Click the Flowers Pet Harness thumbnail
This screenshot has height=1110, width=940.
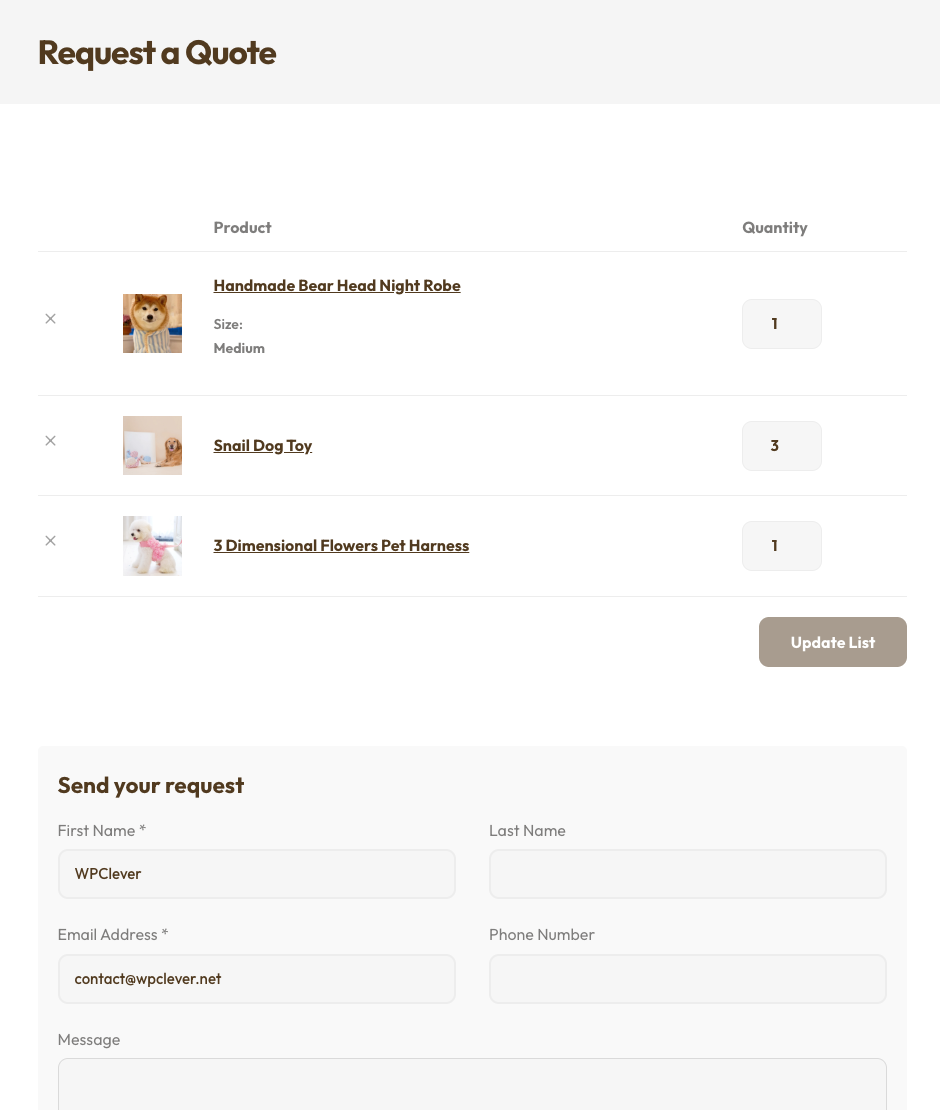click(152, 545)
